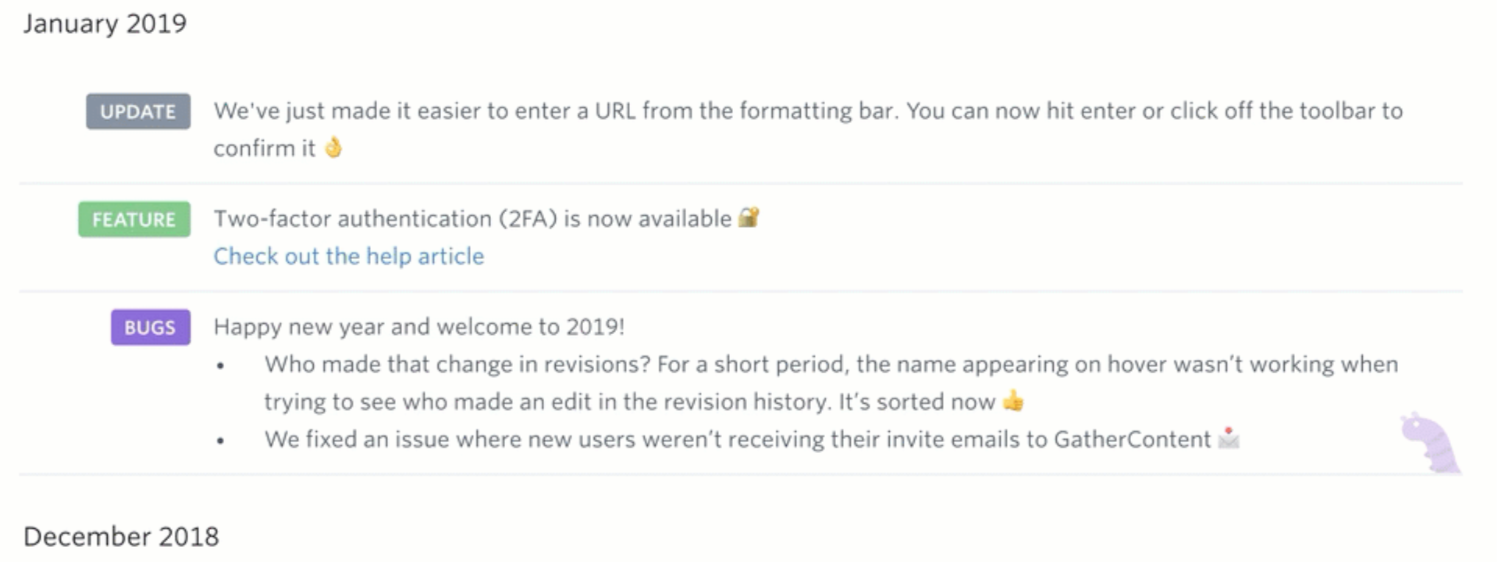Click the envelope emoji after GatherContent
This screenshot has height=562, width=1498.
pyautogui.click(x=1229, y=438)
